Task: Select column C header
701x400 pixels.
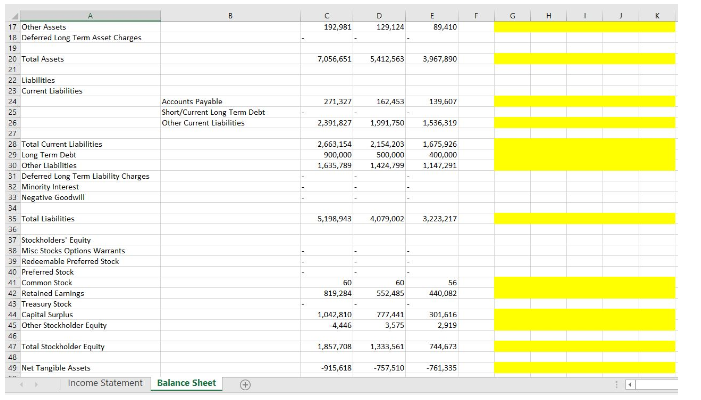Action: pos(327,16)
